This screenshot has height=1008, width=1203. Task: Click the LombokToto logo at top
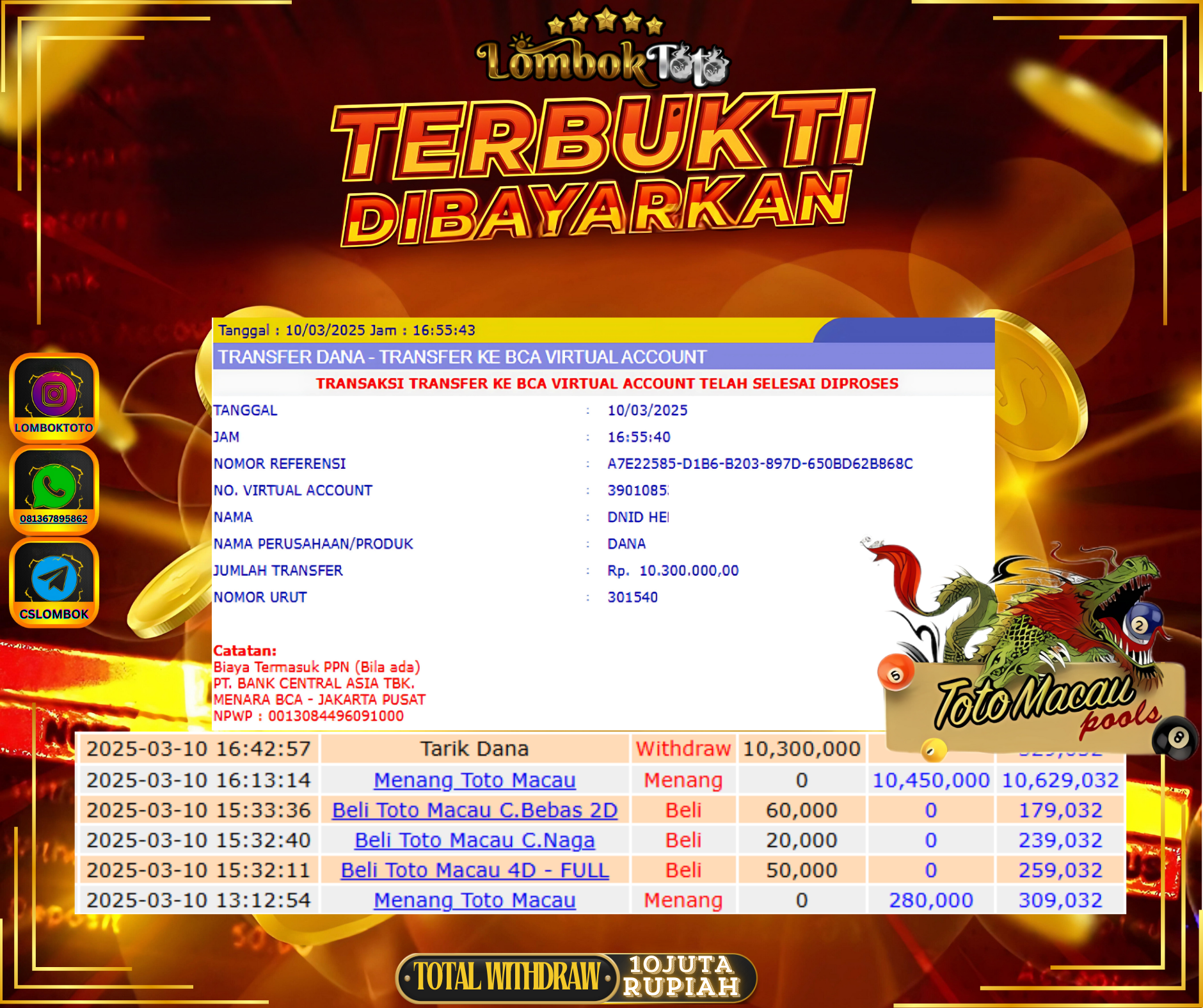tap(601, 63)
